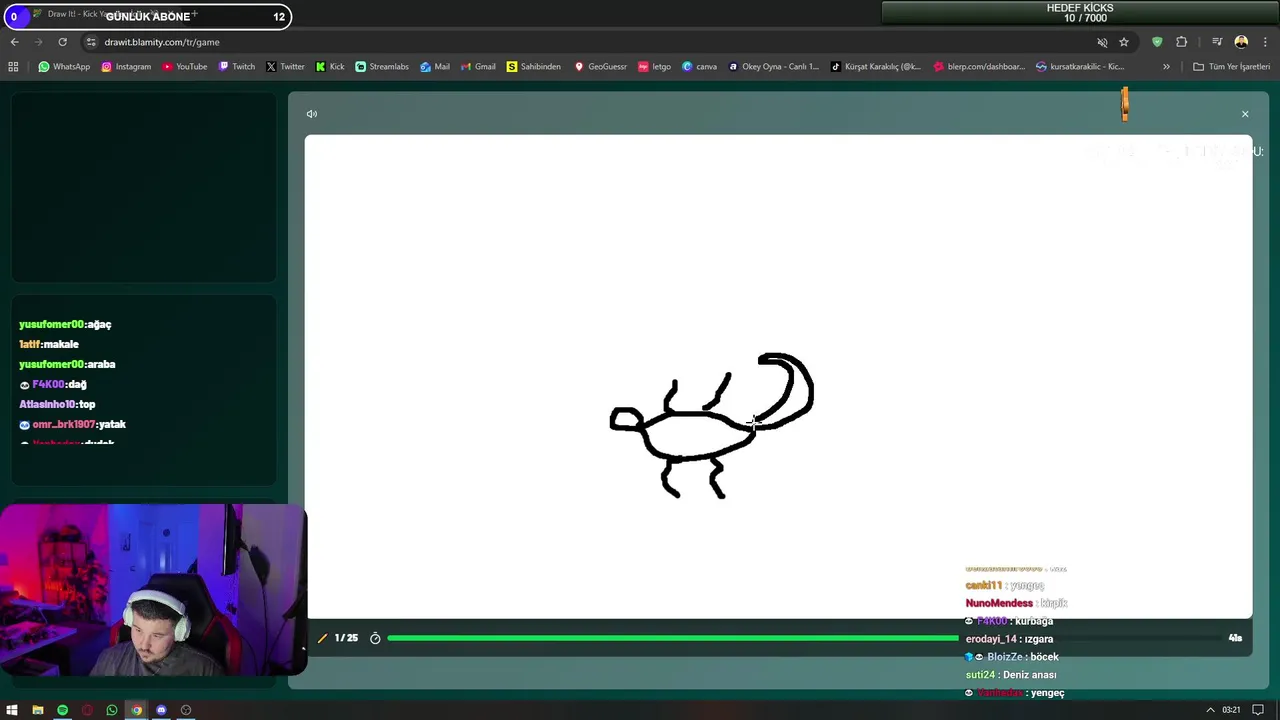Open WhatsApp from taskbar
The width and height of the screenshot is (1280, 720).
pyautogui.click(x=111, y=710)
